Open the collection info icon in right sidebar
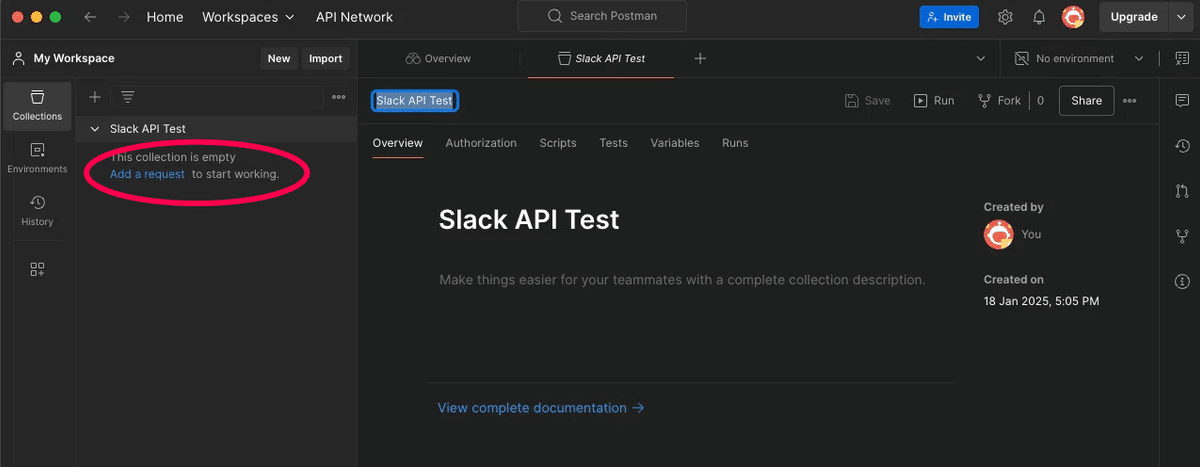This screenshot has width=1200, height=467. pyautogui.click(x=1182, y=281)
